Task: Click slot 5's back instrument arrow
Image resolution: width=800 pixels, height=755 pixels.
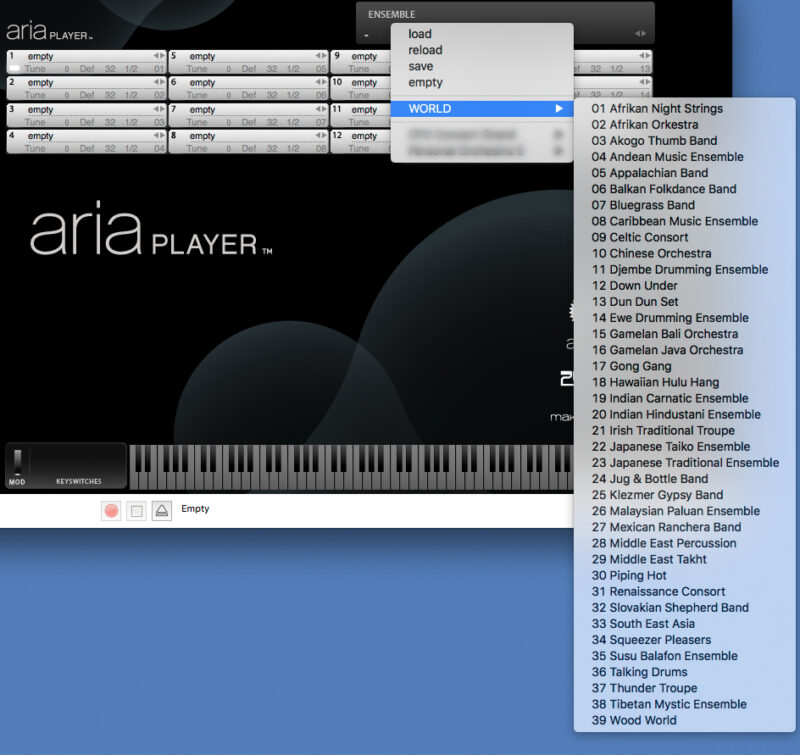Action: coord(316,56)
